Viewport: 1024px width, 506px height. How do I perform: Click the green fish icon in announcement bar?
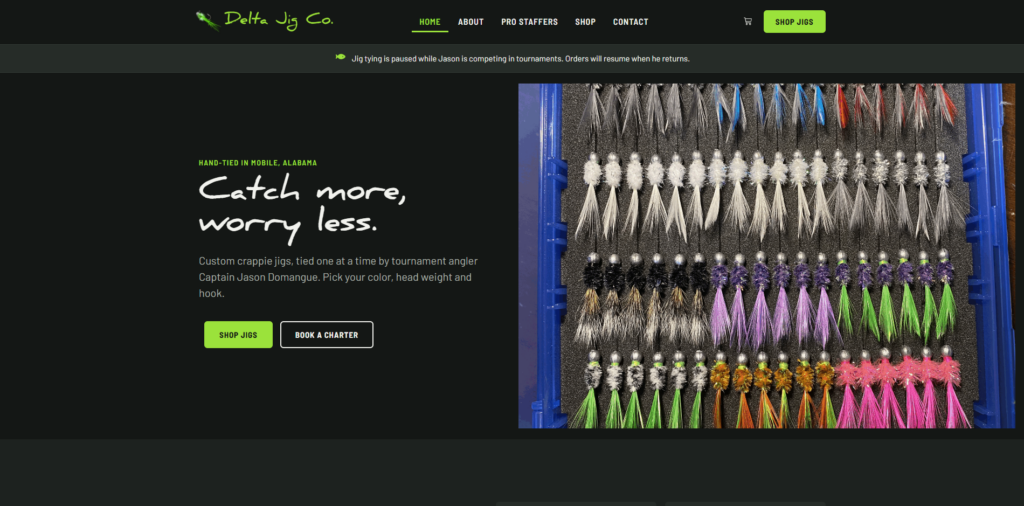(340, 57)
